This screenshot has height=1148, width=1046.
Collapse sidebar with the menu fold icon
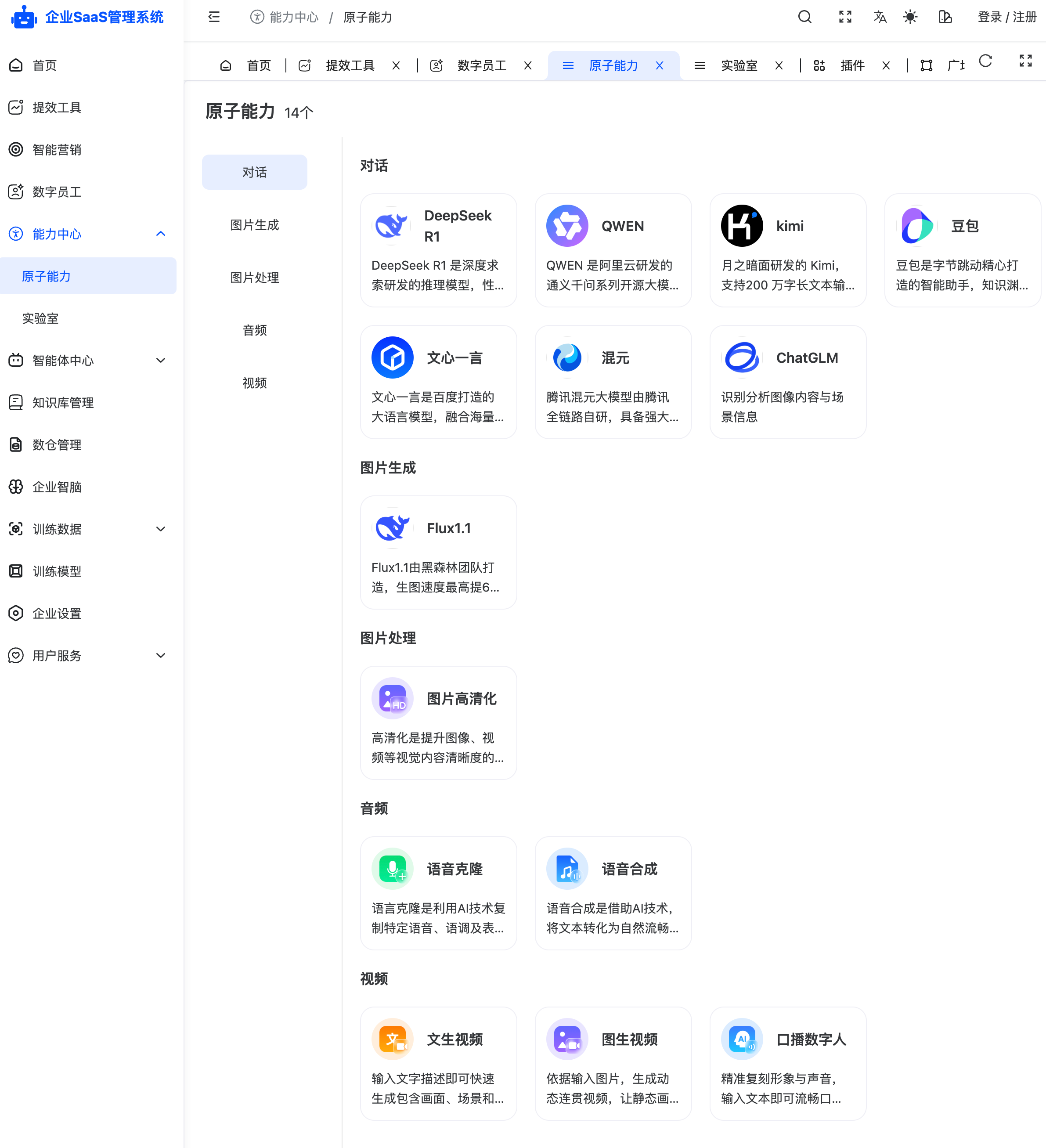click(214, 17)
